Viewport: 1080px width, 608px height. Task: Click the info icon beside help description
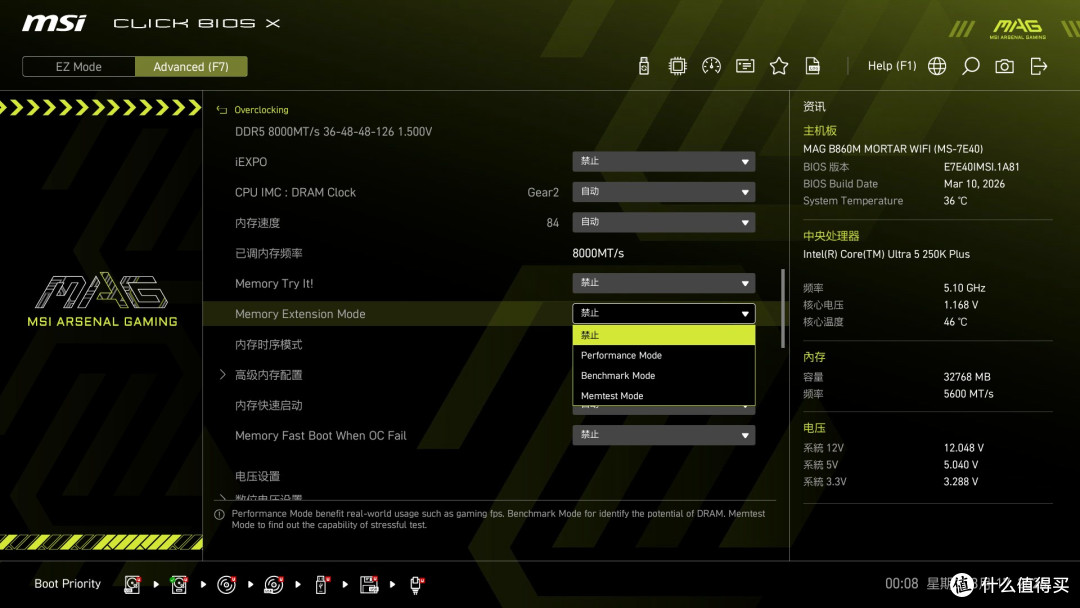click(x=220, y=514)
